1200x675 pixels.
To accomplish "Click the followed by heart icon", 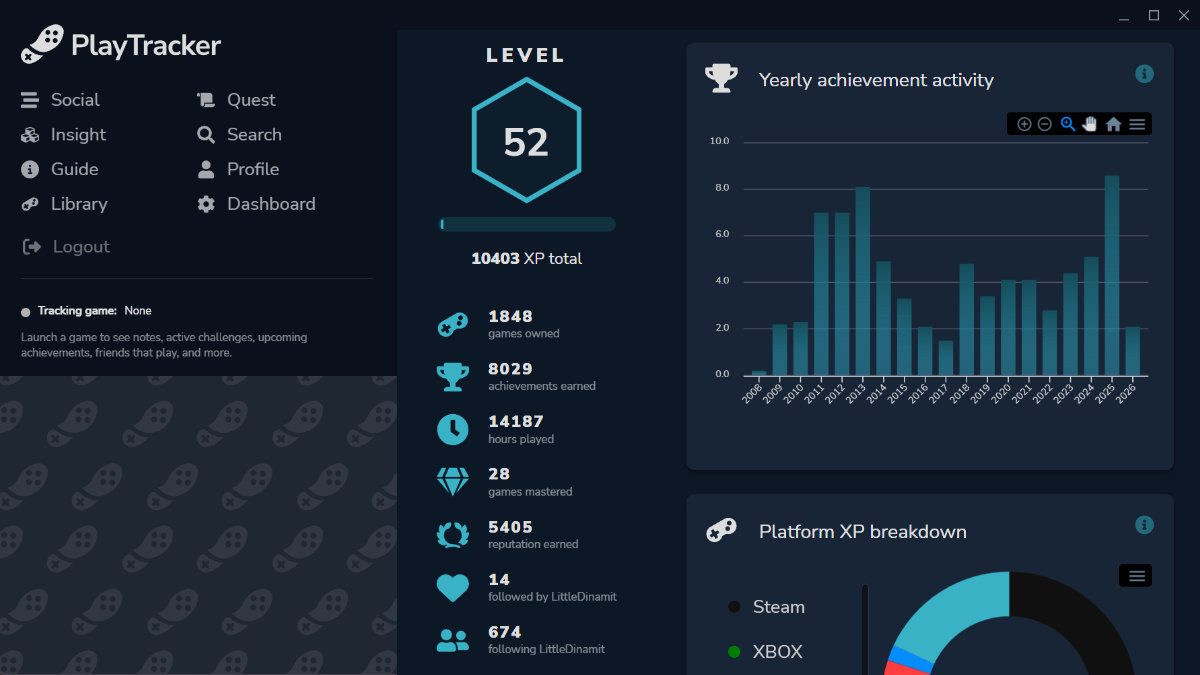I will (453, 588).
